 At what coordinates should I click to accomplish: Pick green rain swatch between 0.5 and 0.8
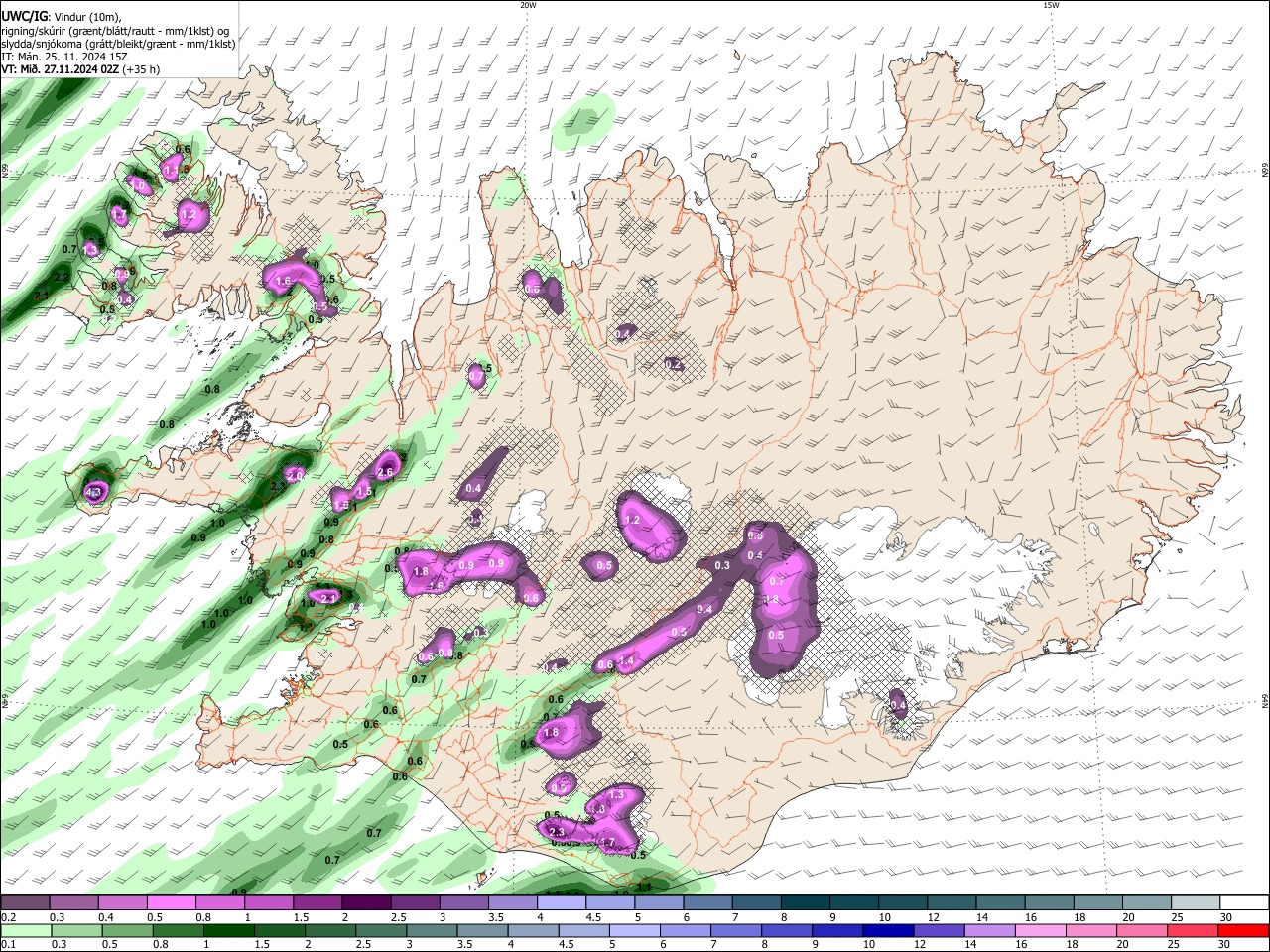(x=127, y=930)
